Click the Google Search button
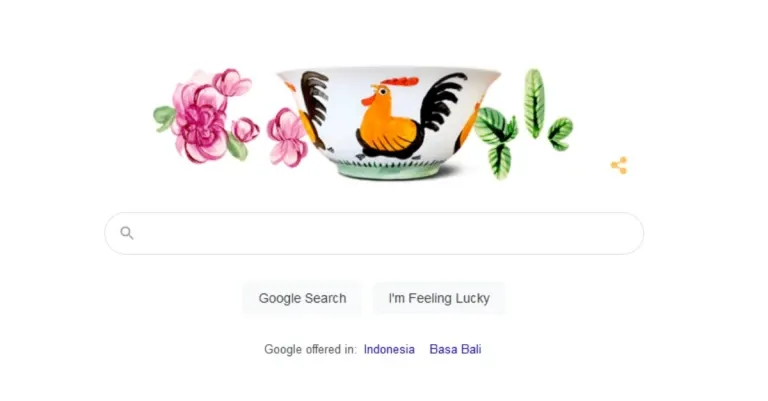This screenshot has height=401, width=768. pos(302,298)
